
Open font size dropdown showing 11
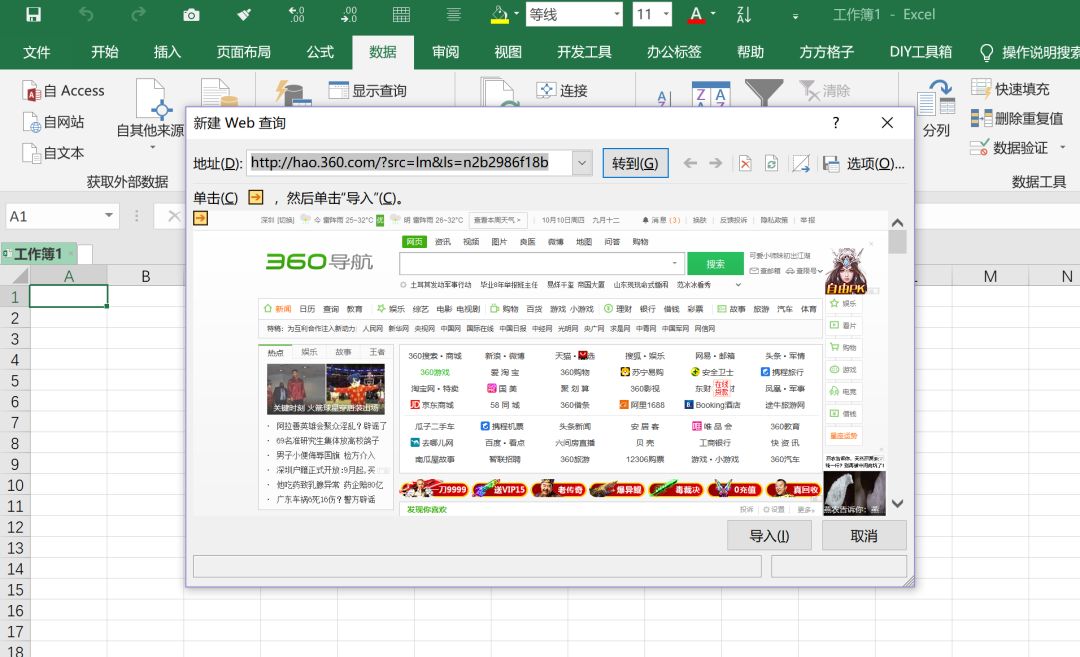coord(666,14)
